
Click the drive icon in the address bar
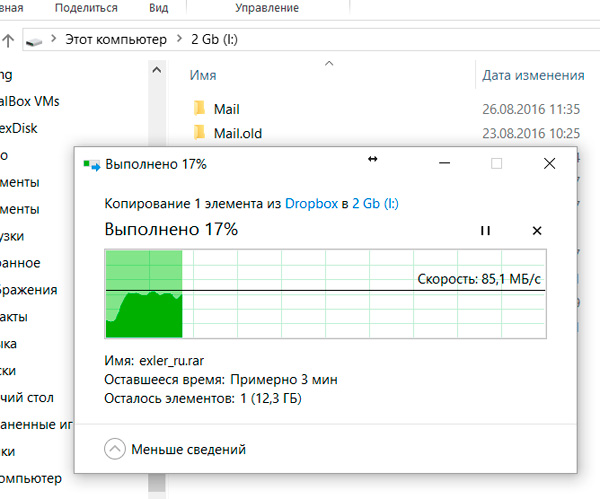coord(36,43)
